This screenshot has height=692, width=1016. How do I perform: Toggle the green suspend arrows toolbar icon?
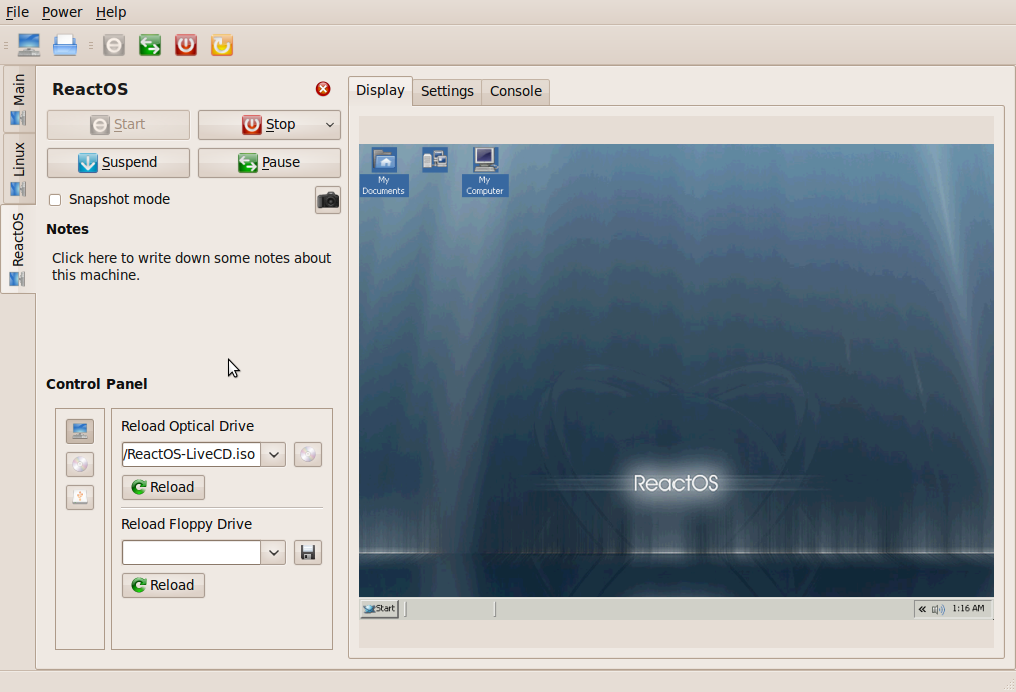coord(149,45)
